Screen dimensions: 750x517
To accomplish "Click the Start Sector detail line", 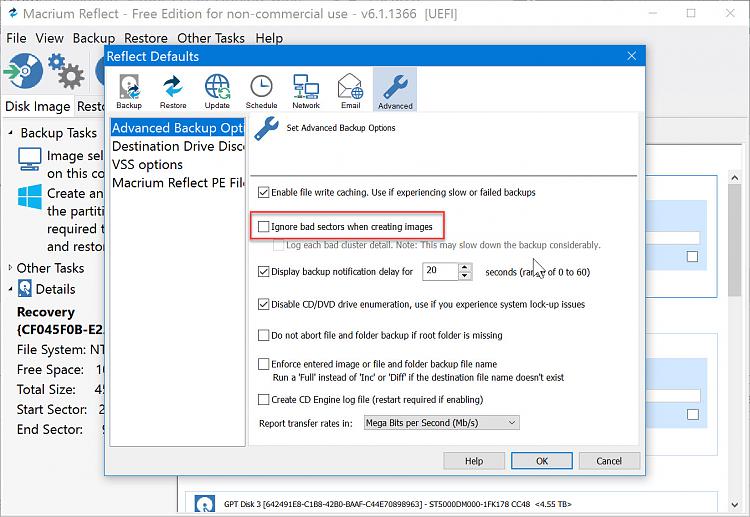I will pyautogui.click(x=60, y=409).
